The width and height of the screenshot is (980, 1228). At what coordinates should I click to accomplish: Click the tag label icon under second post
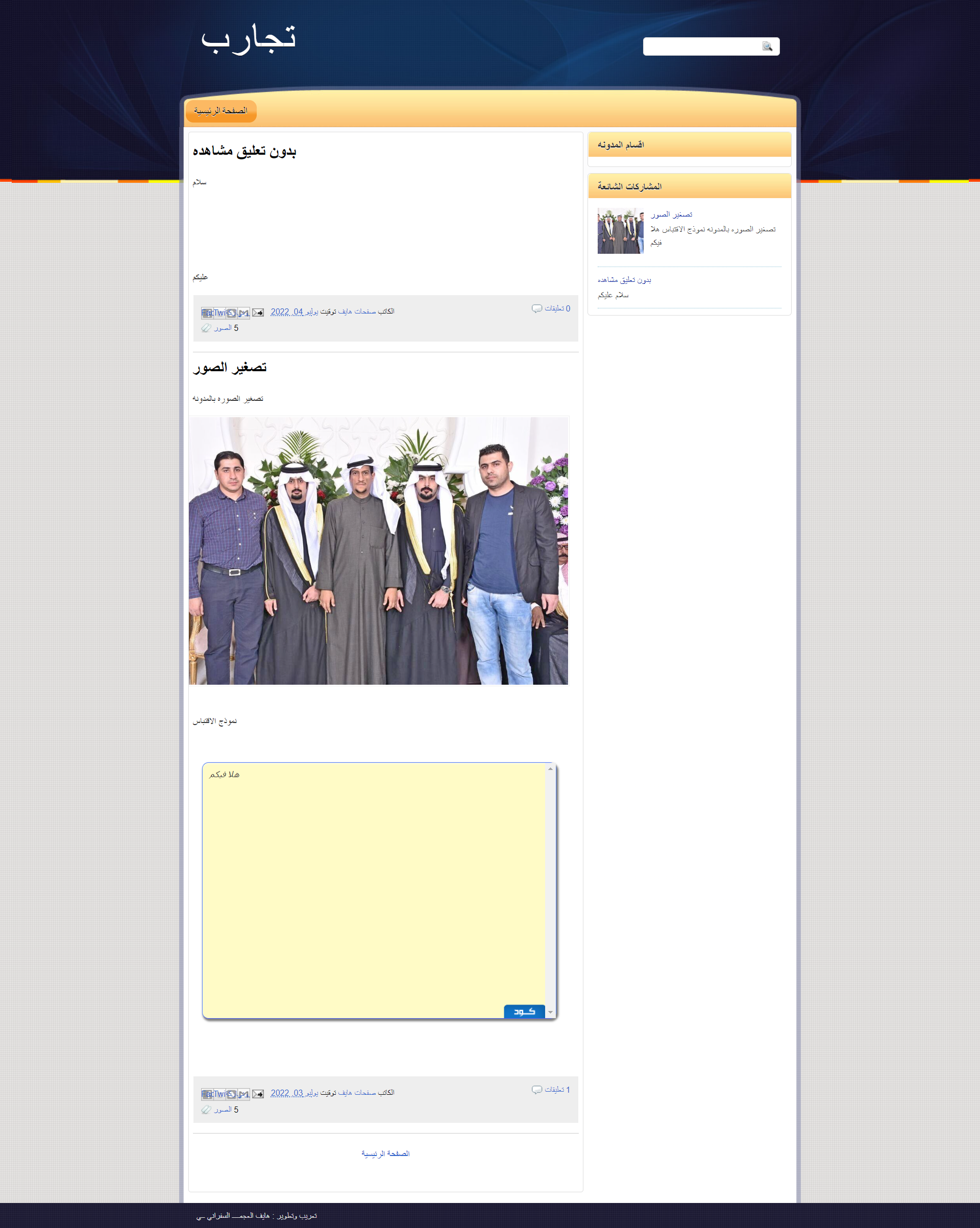(x=206, y=1110)
